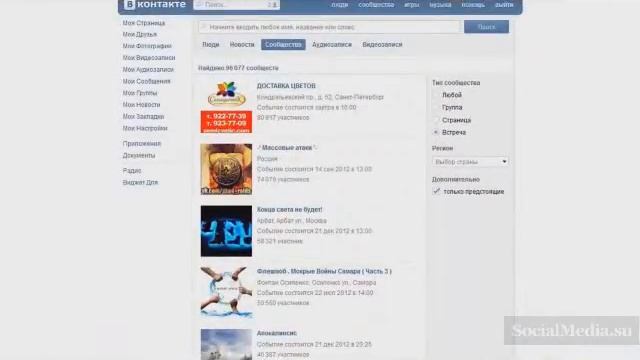Select the Любой community type radio

click(436, 95)
